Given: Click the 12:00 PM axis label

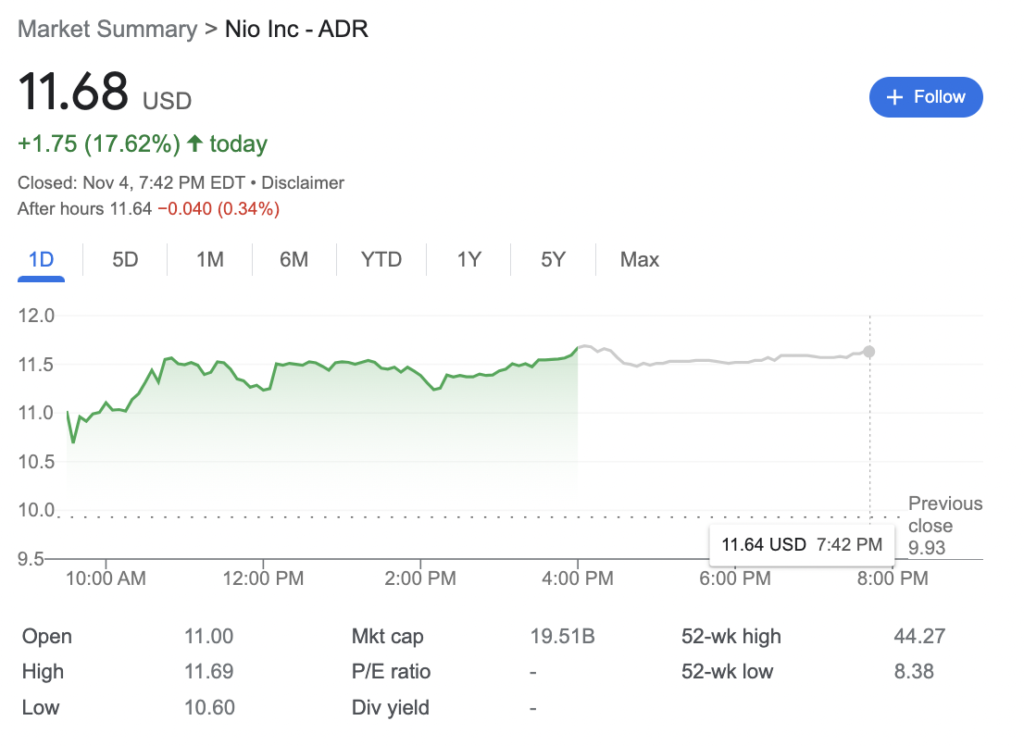Looking at the screenshot, I should coord(263,579).
